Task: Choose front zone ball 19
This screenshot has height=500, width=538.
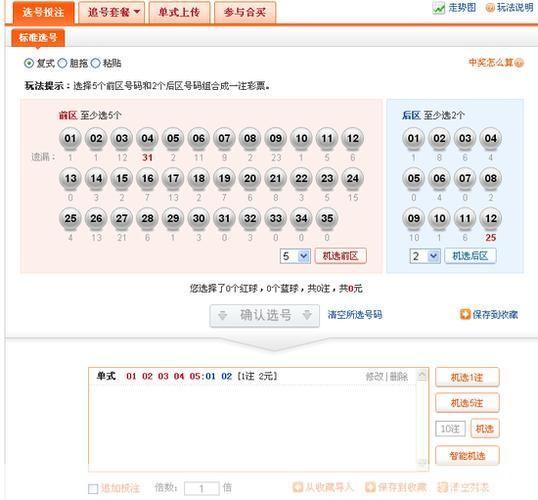Action: 224,178
